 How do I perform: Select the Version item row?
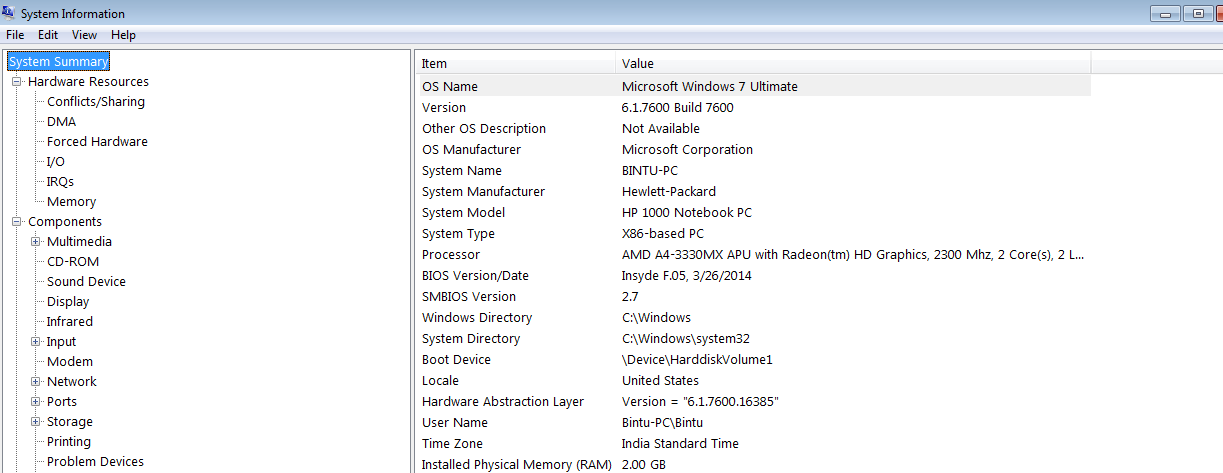(x=753, y=108)
